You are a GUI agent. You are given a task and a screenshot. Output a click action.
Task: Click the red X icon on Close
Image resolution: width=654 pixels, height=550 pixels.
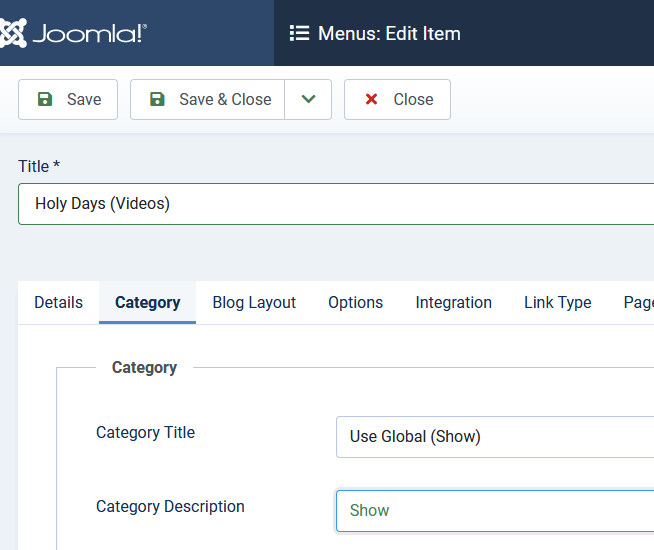(x=372, y=99)
